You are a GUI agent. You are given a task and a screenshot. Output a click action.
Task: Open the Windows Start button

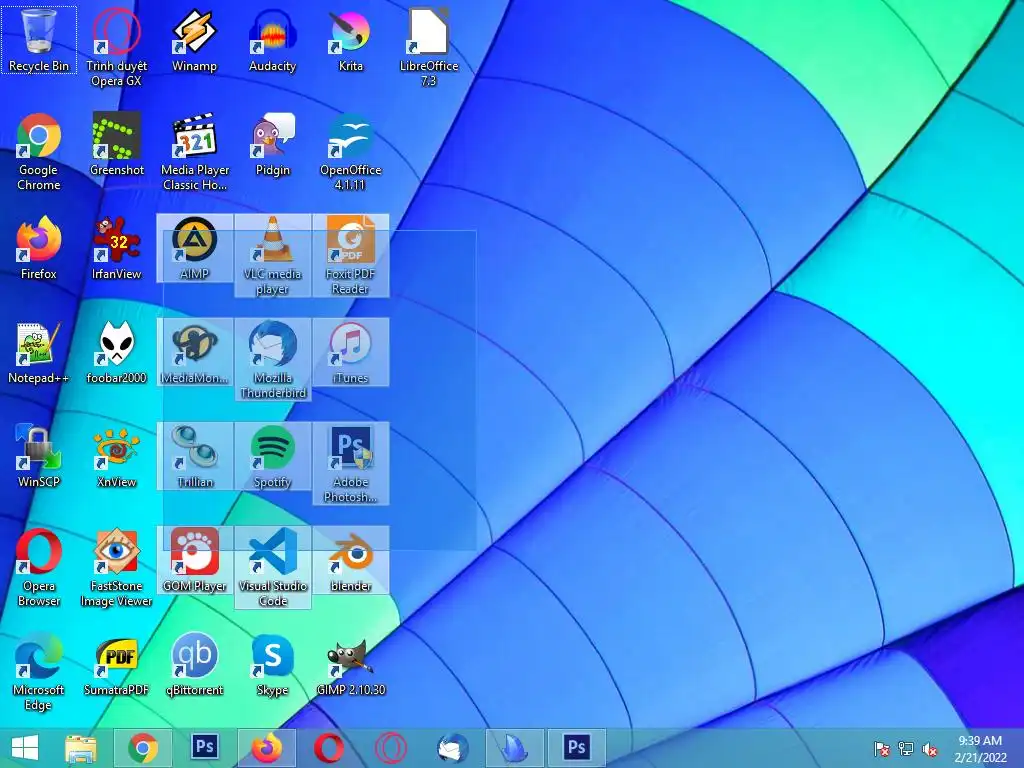[x=25, y=747]
